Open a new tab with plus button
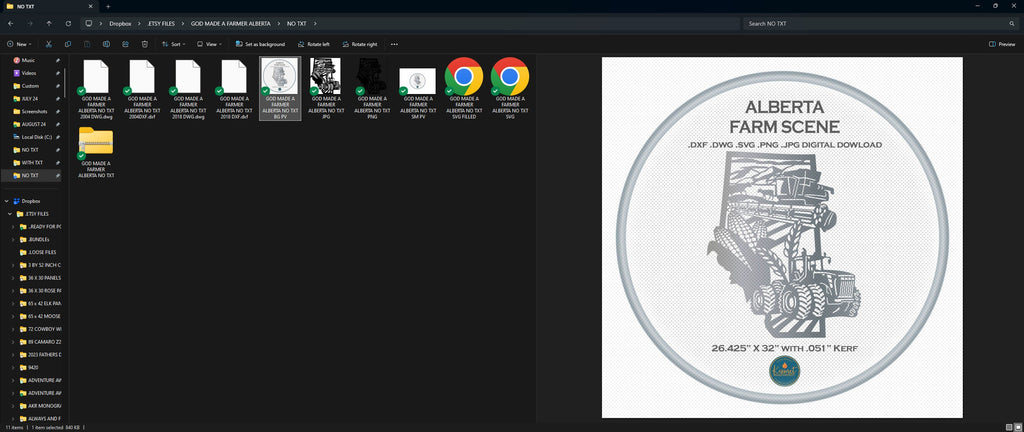Image resolution: width=1024 pixels, height=432 pixels. [x=108, y=6]
